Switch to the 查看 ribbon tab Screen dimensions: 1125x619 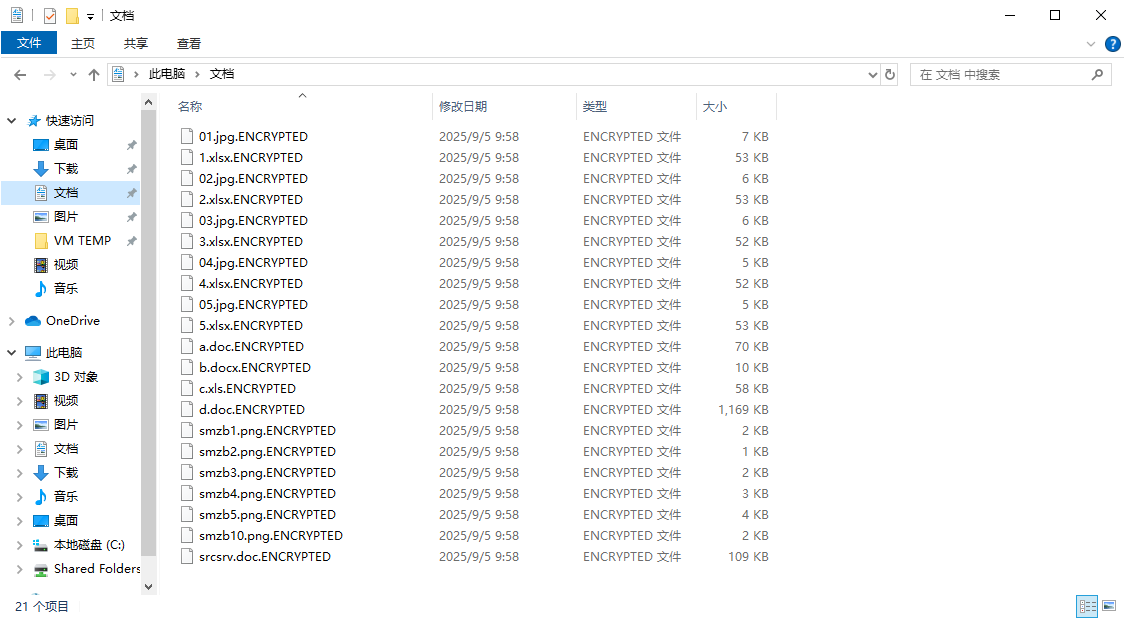click(189, 43)
